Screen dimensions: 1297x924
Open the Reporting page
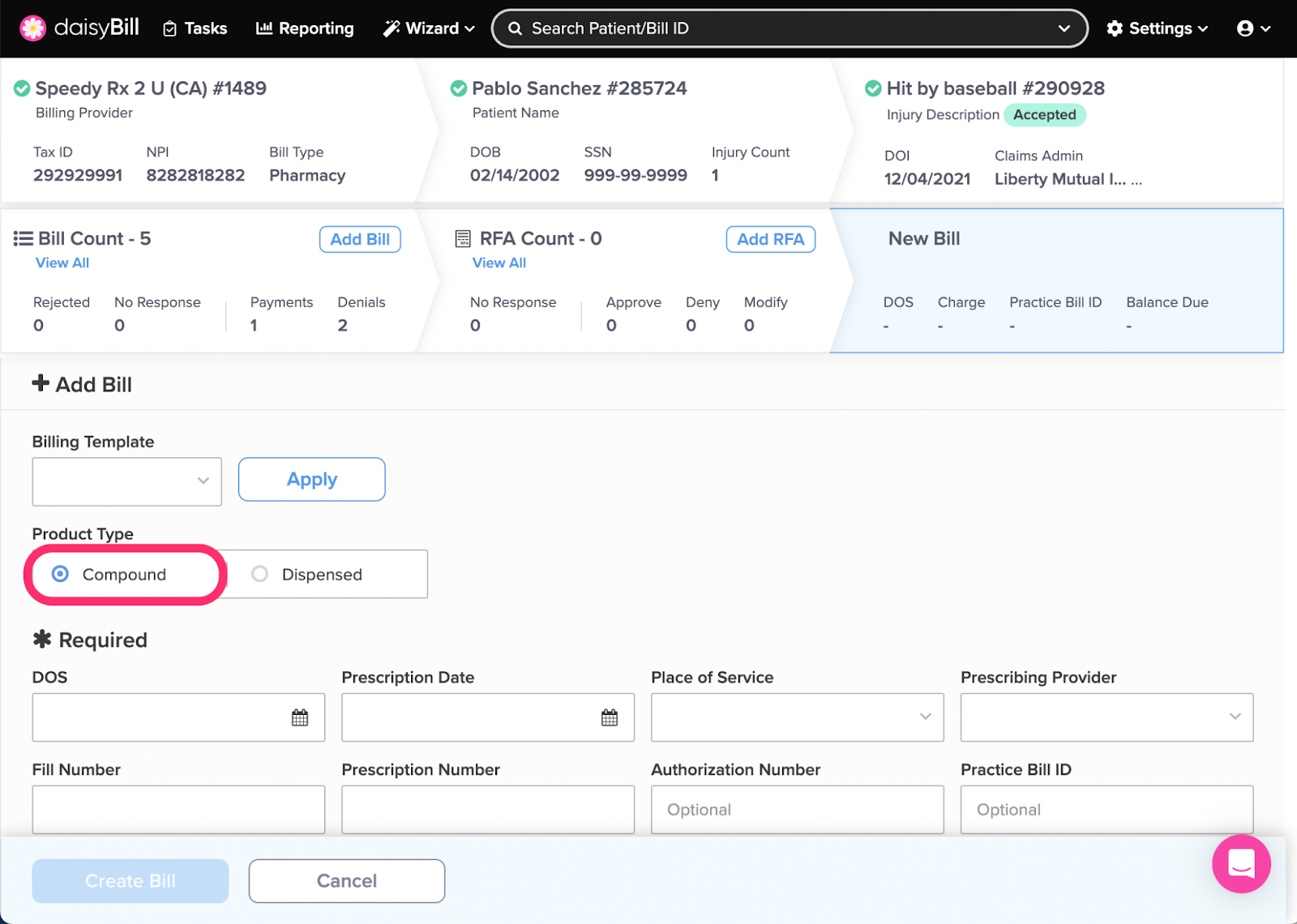(305, 28)
